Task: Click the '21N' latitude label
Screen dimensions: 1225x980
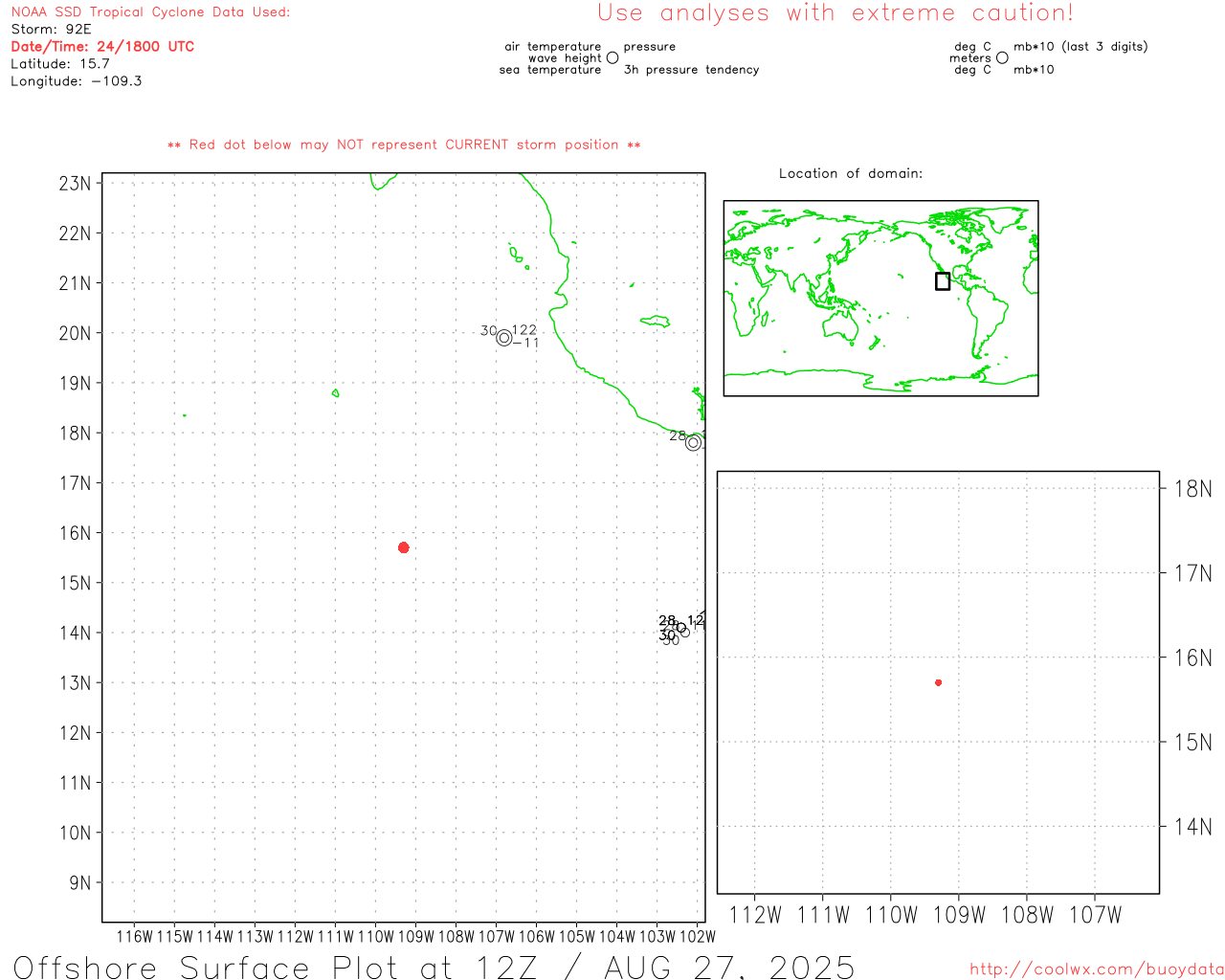Action: [76, 283]
